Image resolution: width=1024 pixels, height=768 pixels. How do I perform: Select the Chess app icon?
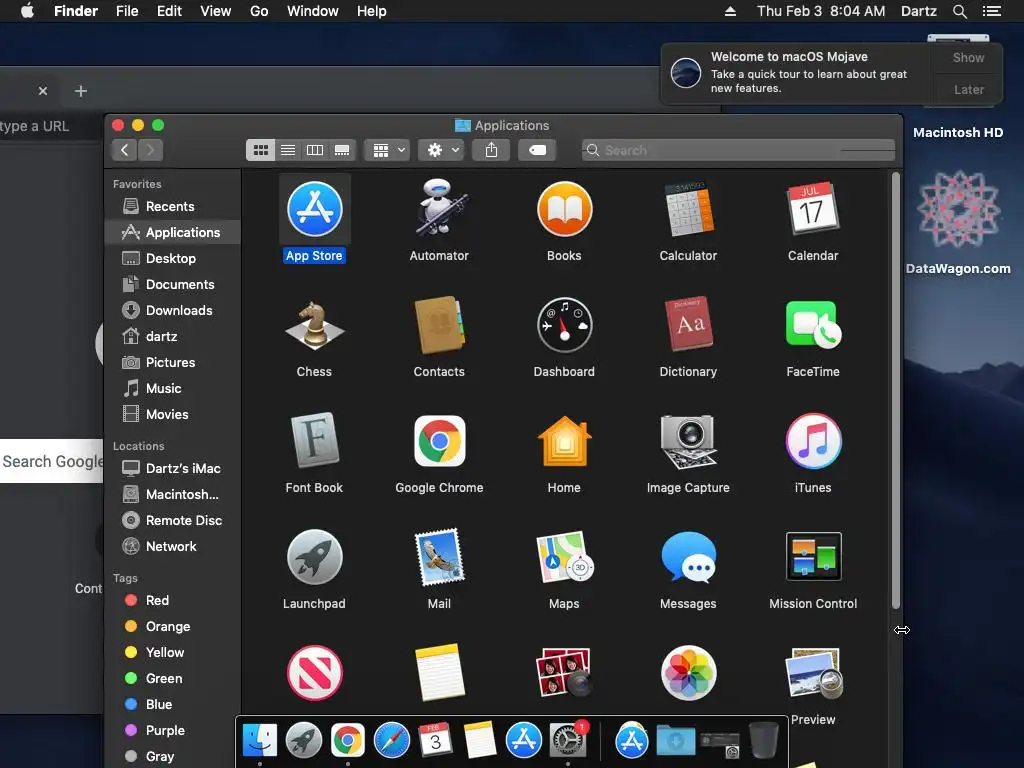click(x=315, y=325)
